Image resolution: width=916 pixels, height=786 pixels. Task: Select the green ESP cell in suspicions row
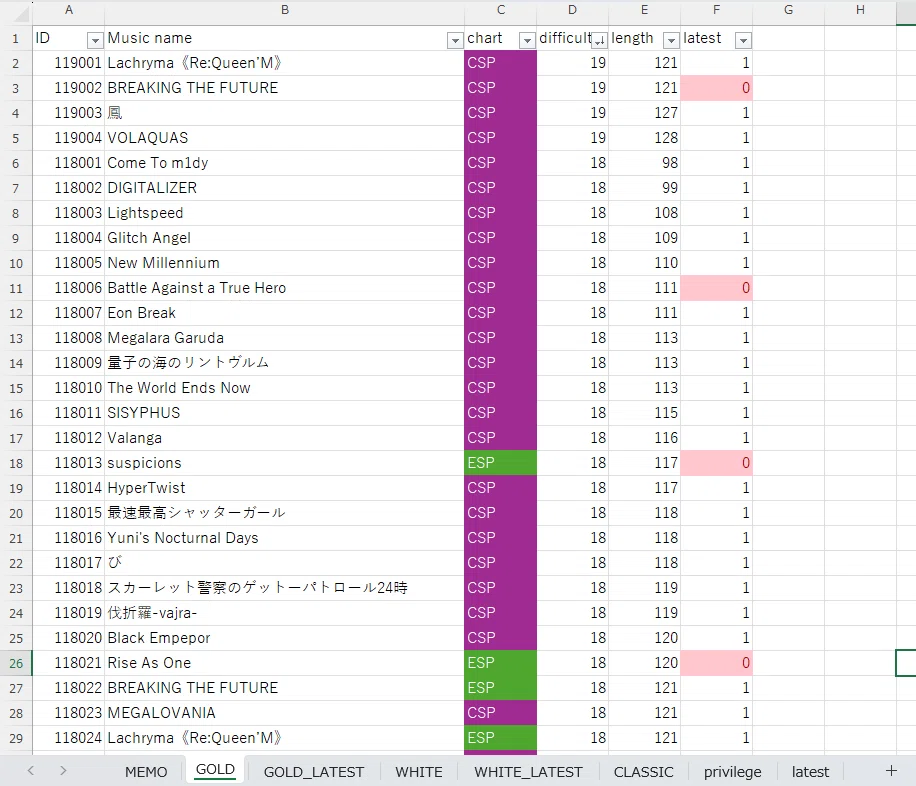[x=501, y=463]
